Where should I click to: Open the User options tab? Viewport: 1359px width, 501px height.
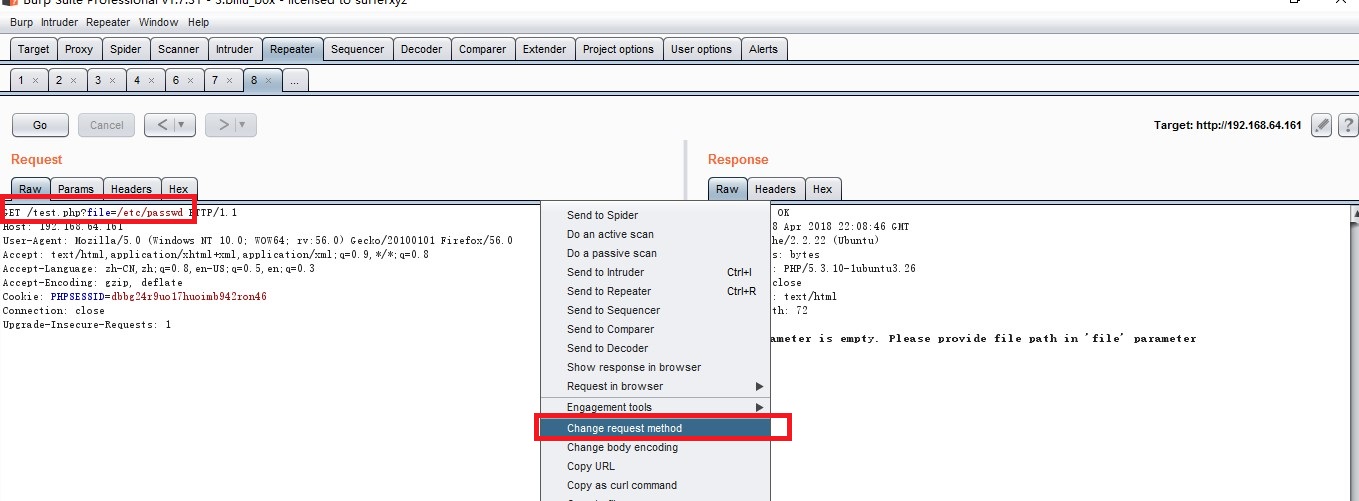point(701,49)
